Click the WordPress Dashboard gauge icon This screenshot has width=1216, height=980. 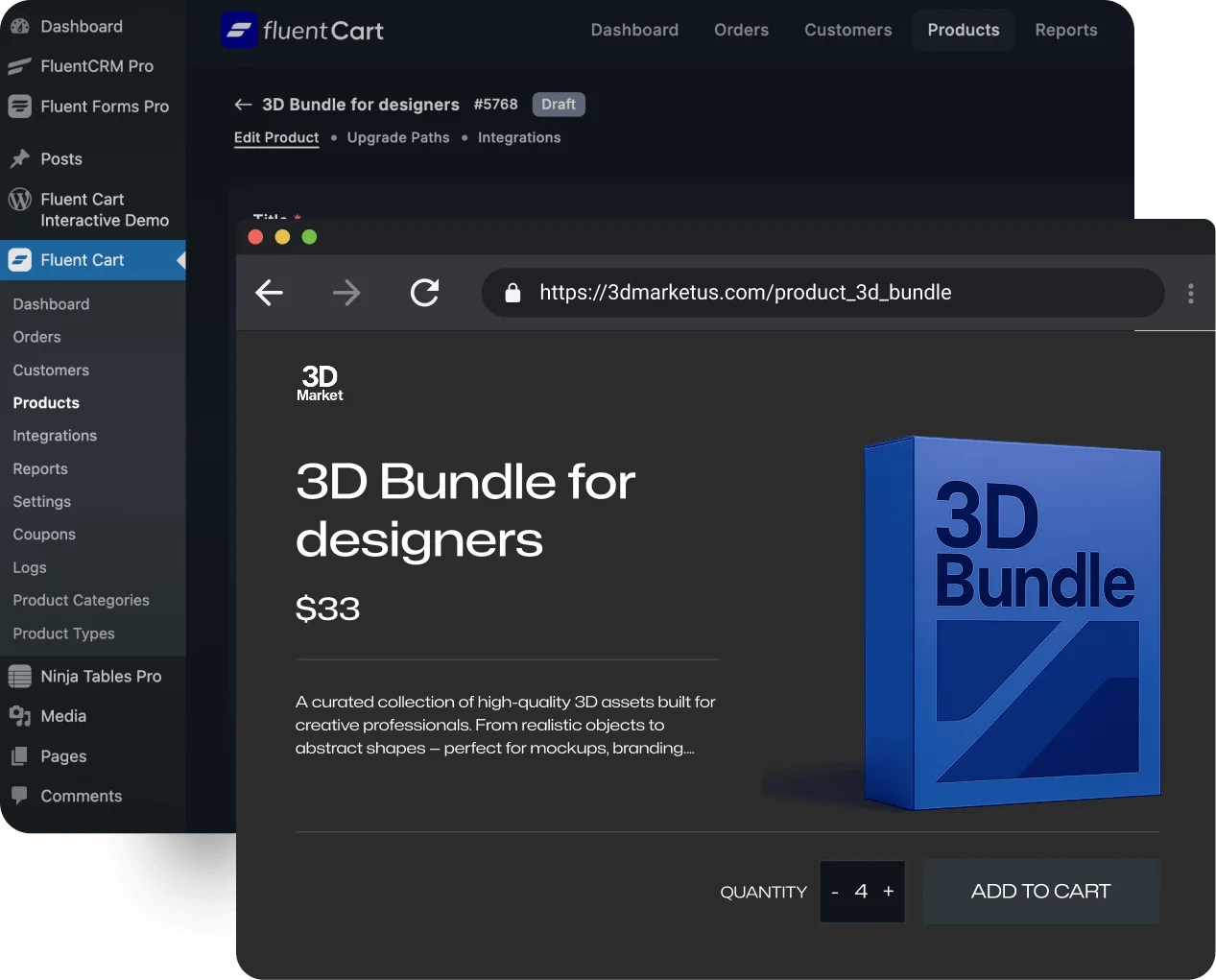[x=19, y=26]
